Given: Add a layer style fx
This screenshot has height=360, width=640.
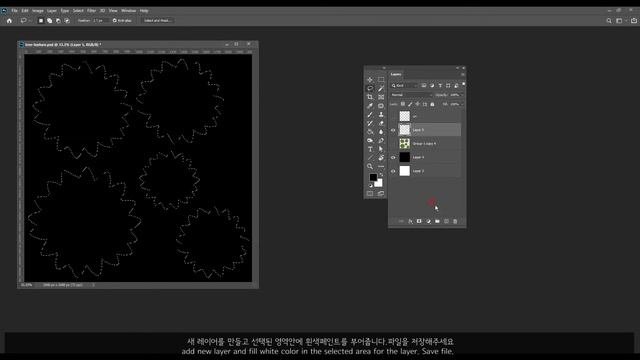Looking at the screenshot, I should coord(410,221).
